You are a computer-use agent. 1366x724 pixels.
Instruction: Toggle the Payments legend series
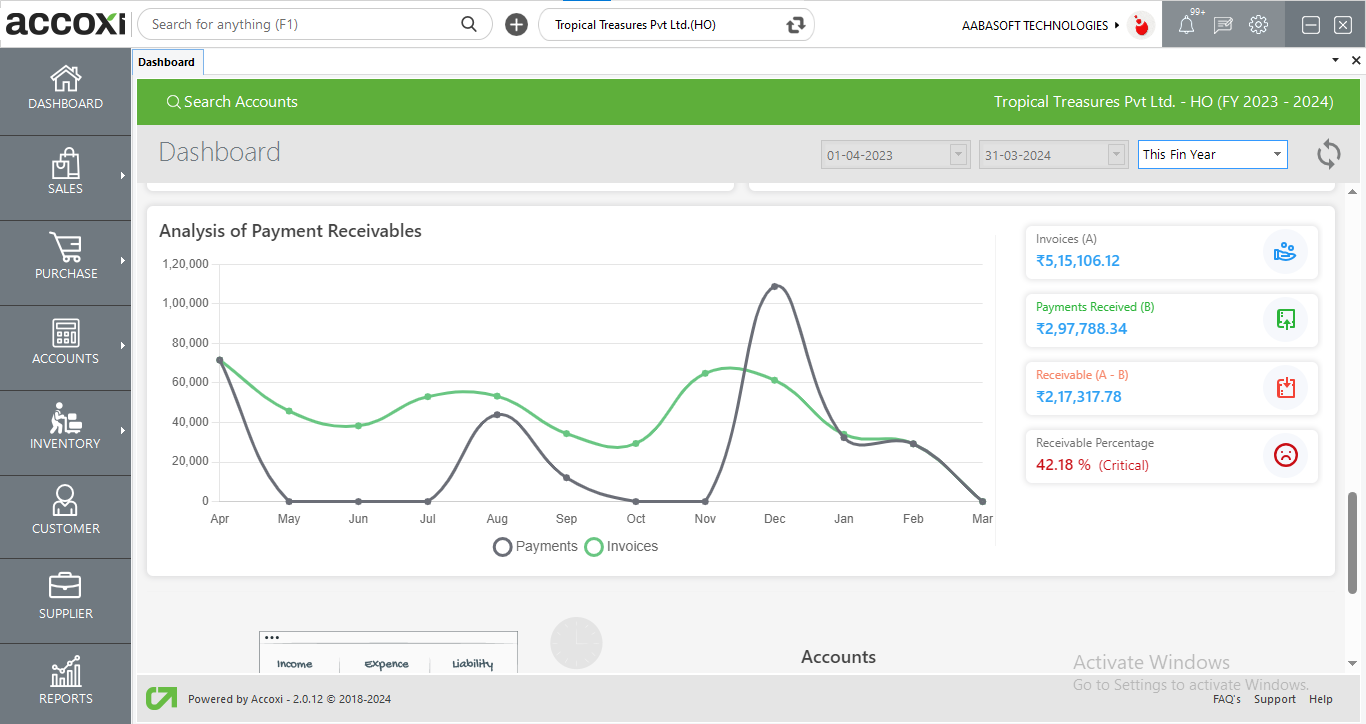click(x=535, y=547)
